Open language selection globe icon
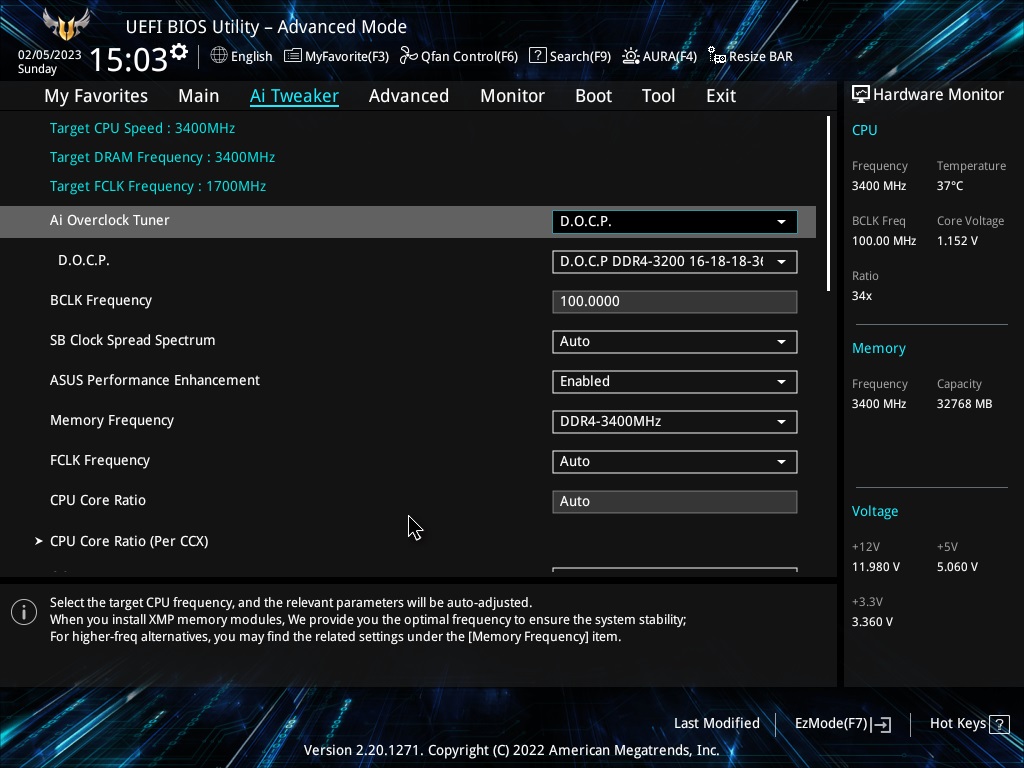The width and height of the screenshot is (1024, 768). click(219, 56)
